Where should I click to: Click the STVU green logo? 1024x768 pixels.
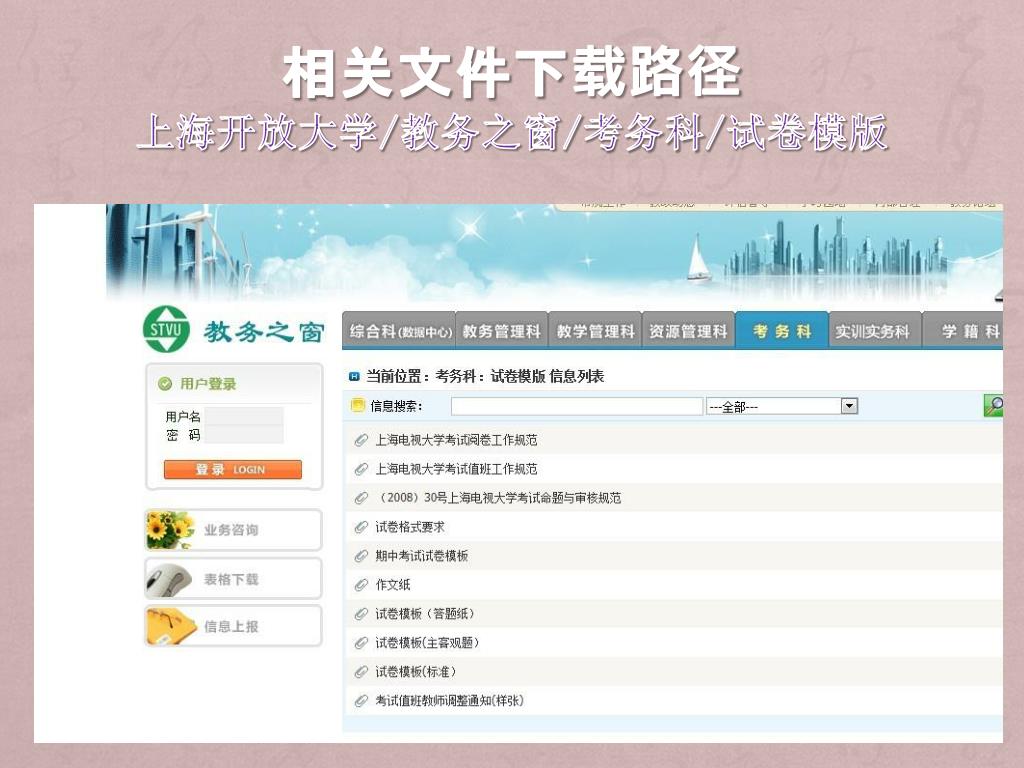167,330
